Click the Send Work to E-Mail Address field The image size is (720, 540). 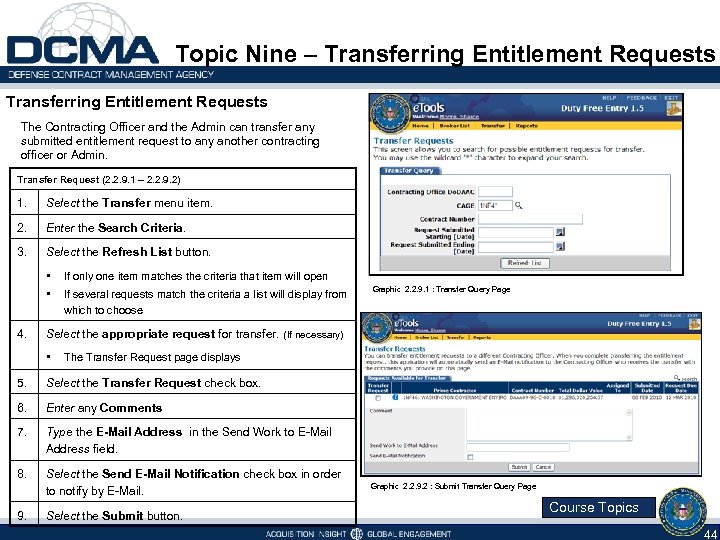[518, 447]
